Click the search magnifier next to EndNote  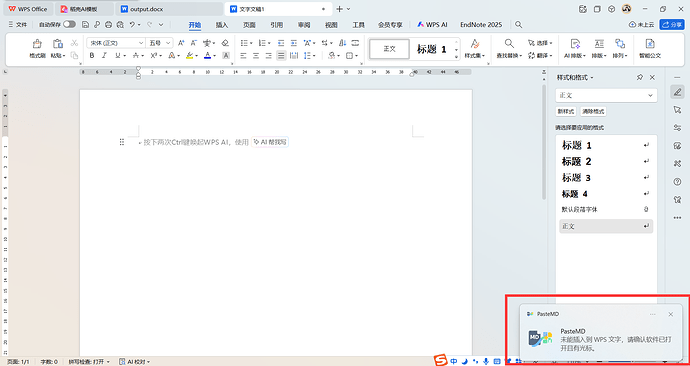point(519,25)
